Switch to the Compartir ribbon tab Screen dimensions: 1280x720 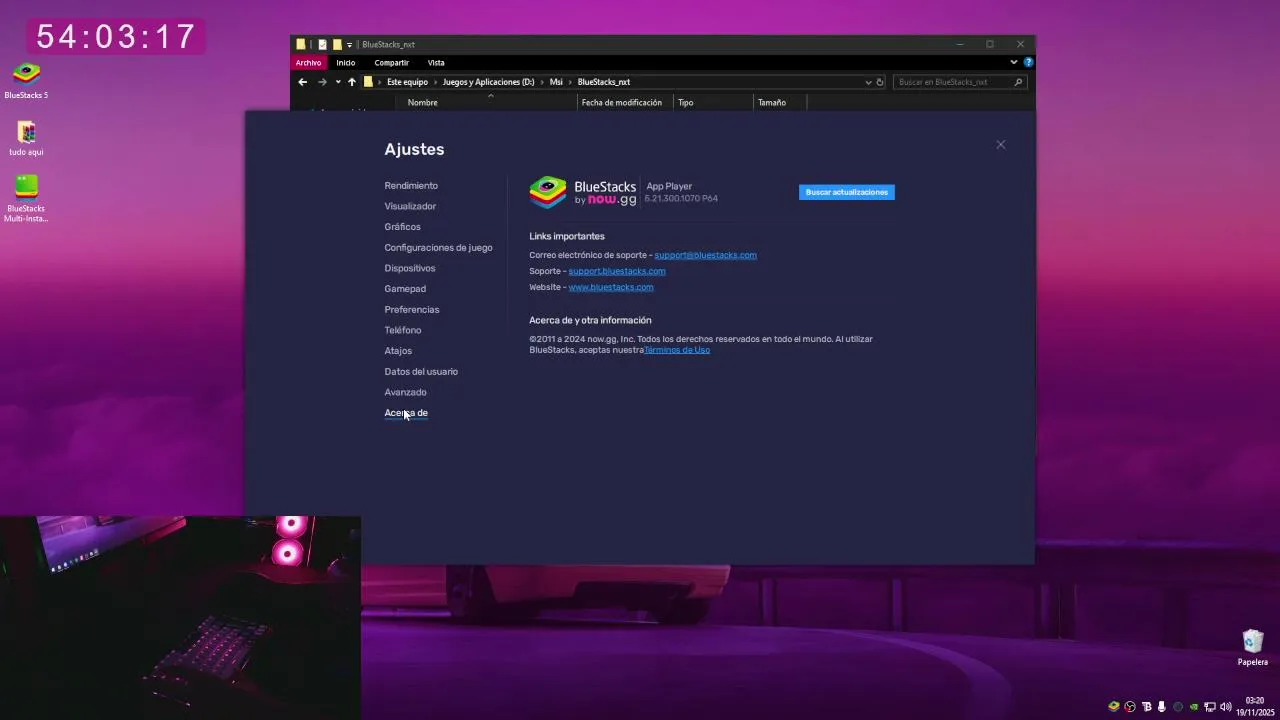[392, 62]
